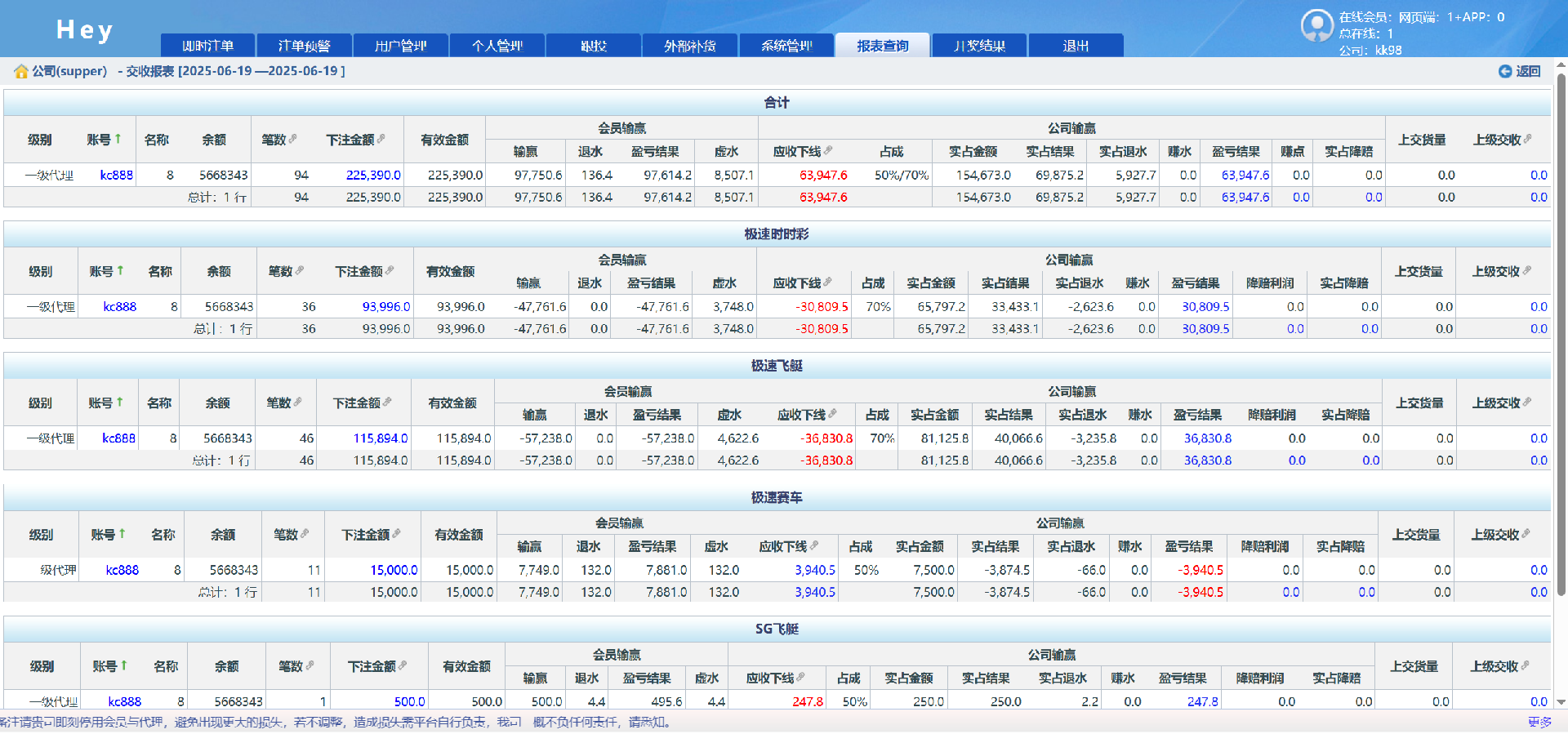Image resolution: width=1568 pixels, height=734 pixels.
Task: Switch to the 开奖结果 tab
Action: point(979,46)
